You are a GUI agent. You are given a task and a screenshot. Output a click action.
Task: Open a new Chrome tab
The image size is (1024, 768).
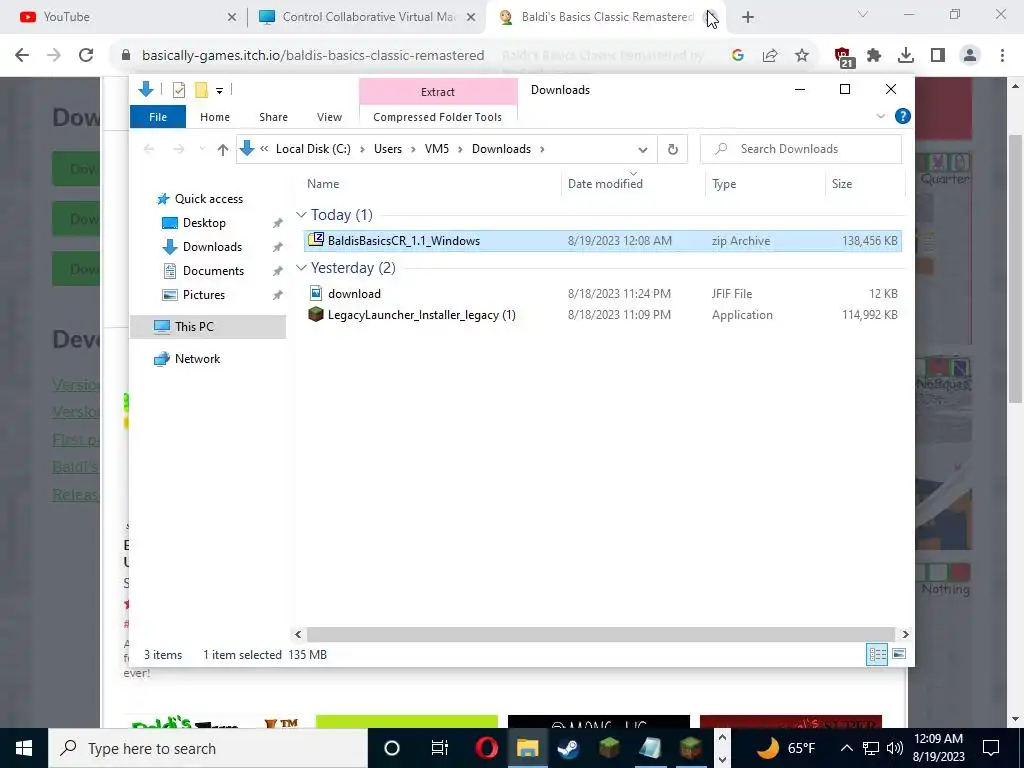[x=748, y=18]
